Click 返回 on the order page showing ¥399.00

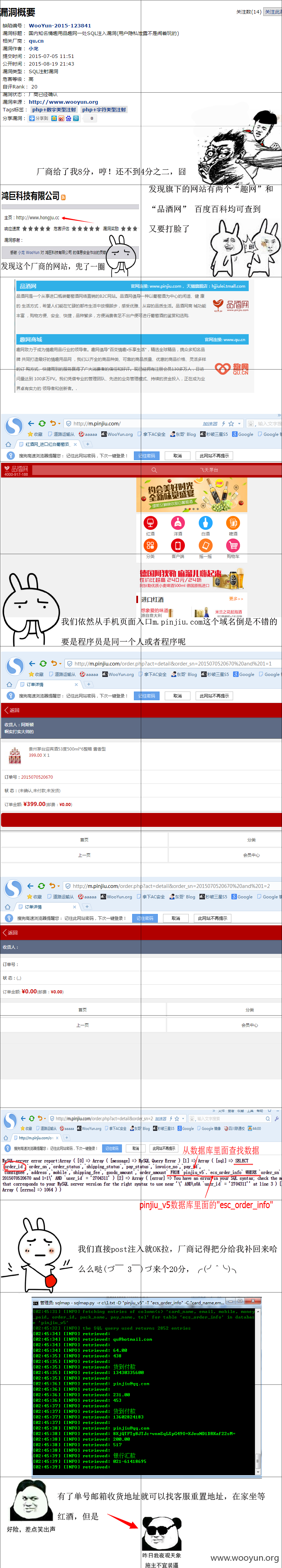click(11, 710)
